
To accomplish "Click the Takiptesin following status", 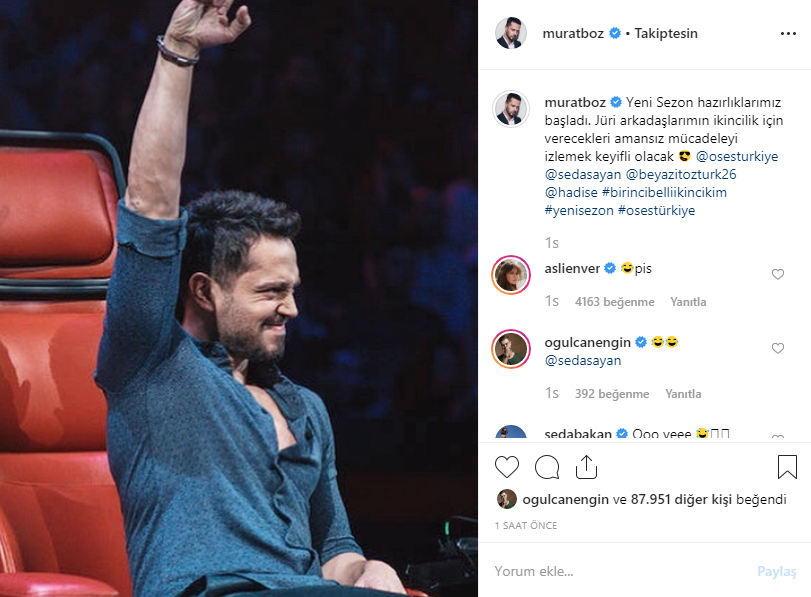I will tap(666, 33).
